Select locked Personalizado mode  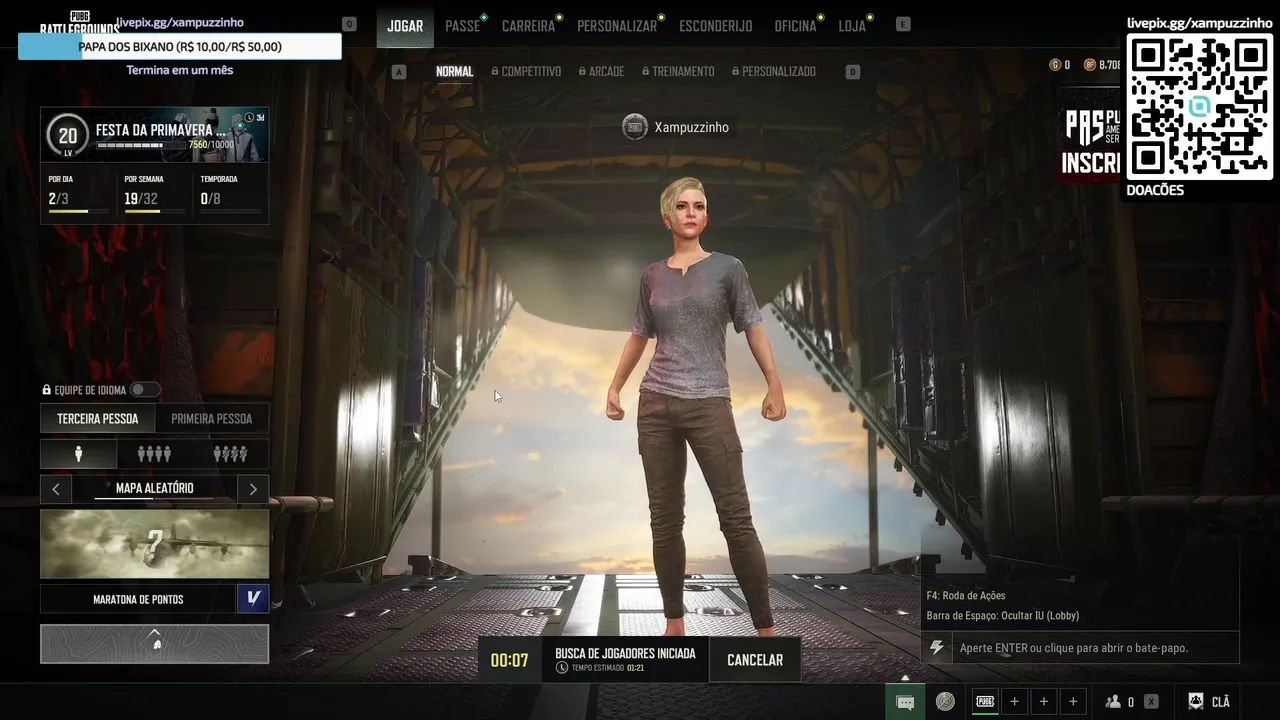coord(774,72)
